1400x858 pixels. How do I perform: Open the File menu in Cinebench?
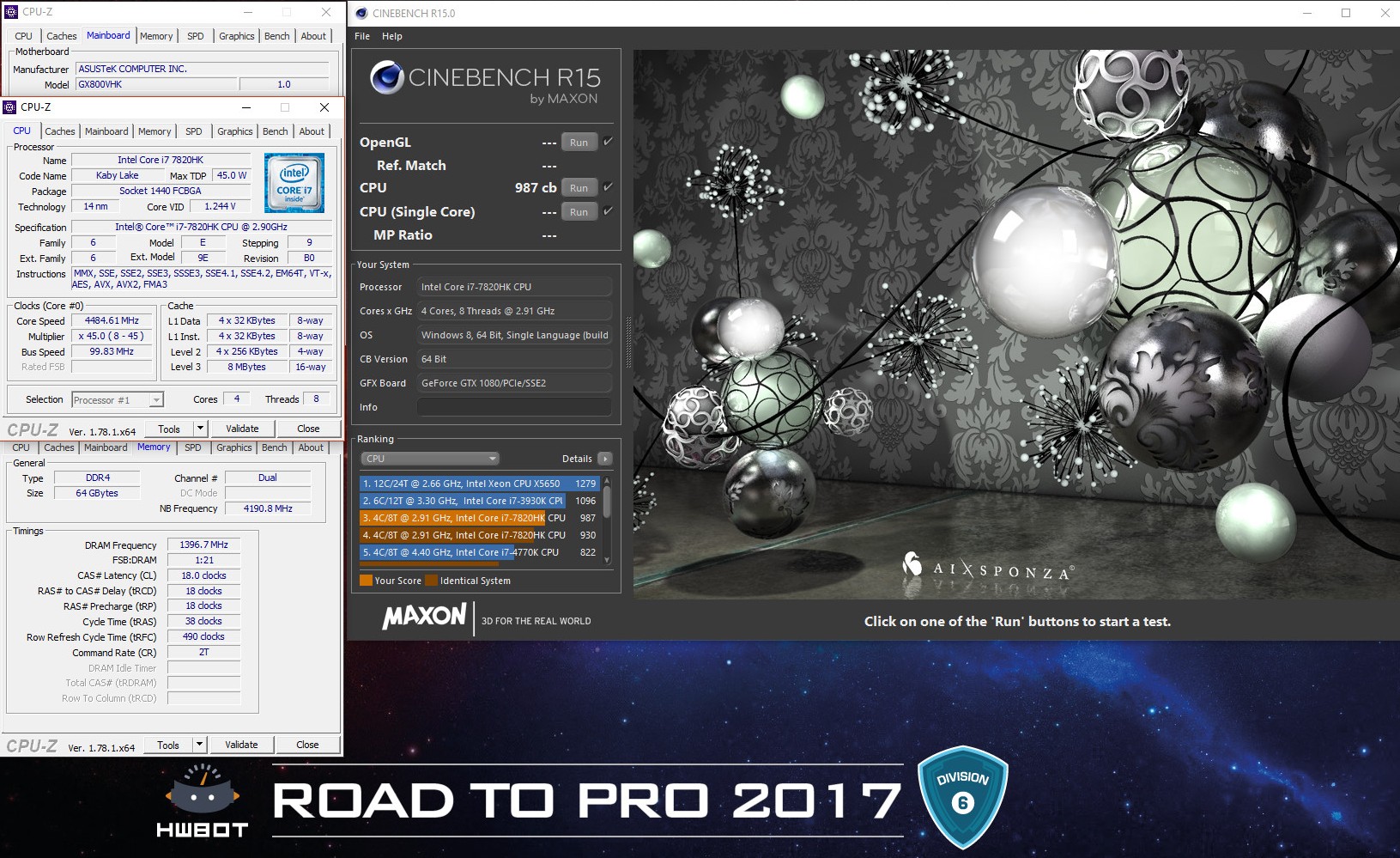click(x=362, y=36)
